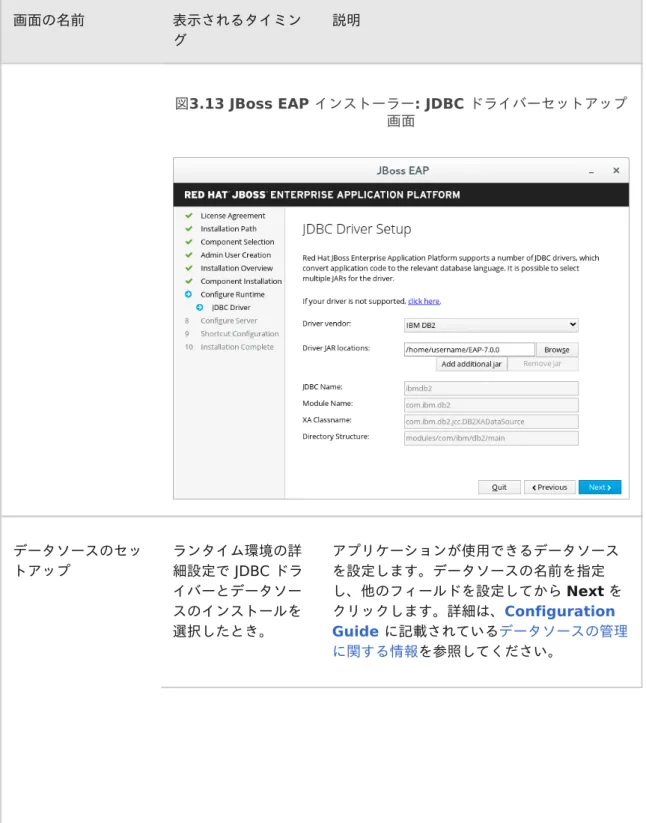The width and height of the screenshot is (646, 823).
Task: Select the Component Selection step
Action: point(237,242)
